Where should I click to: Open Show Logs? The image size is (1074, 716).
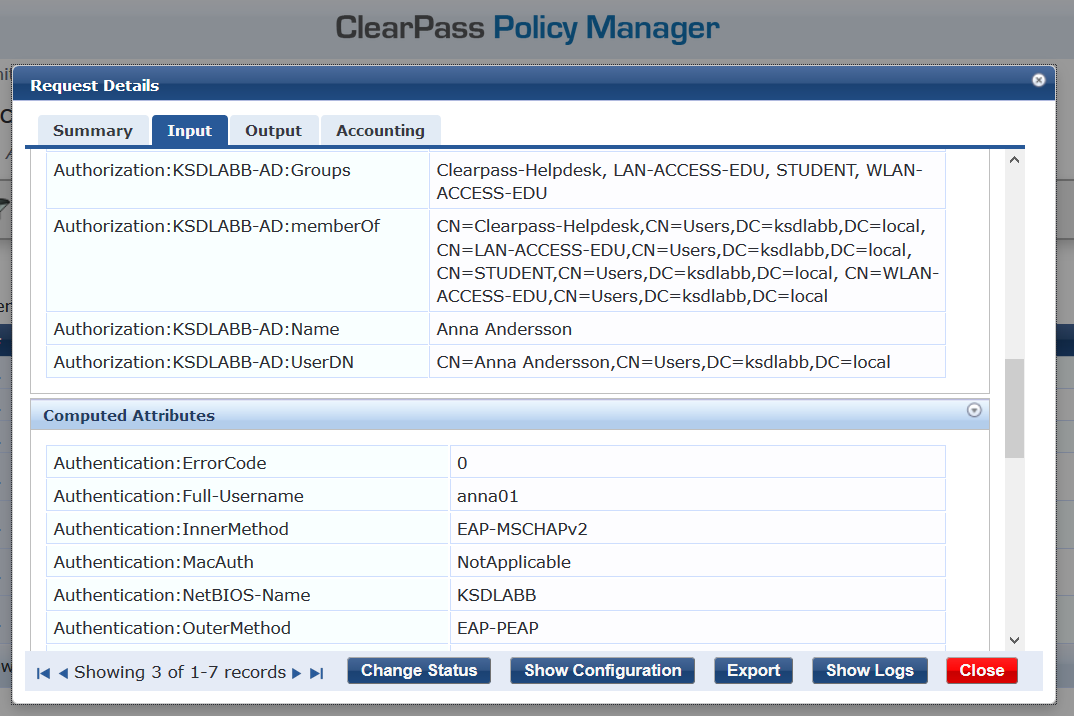click(x=870, y=671)
